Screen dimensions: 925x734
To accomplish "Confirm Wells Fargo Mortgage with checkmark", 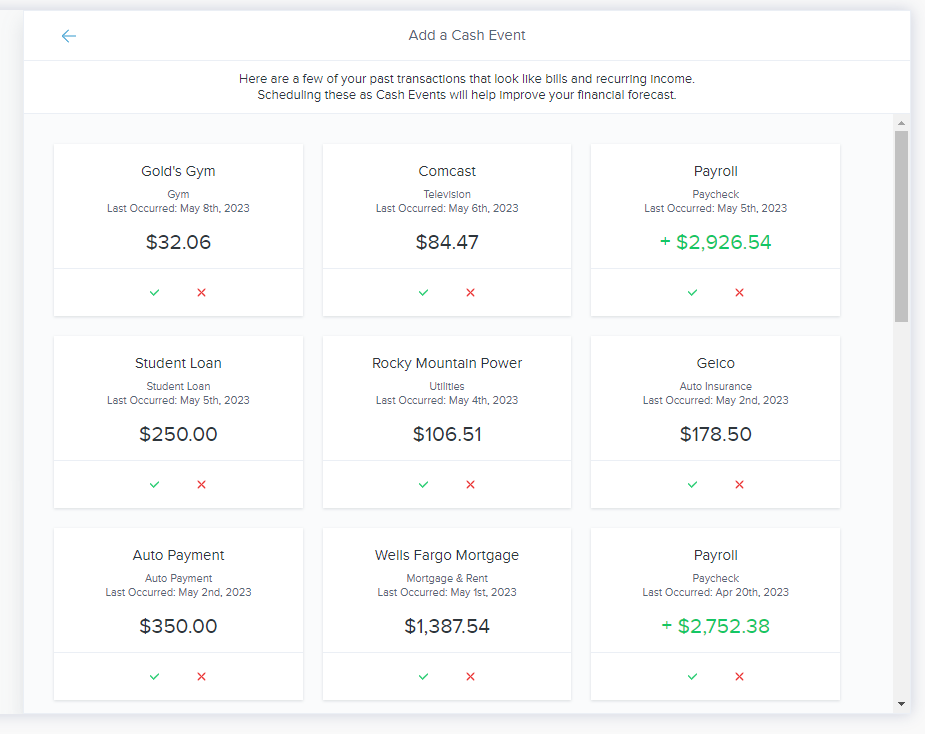I will [x=424, y=677].
